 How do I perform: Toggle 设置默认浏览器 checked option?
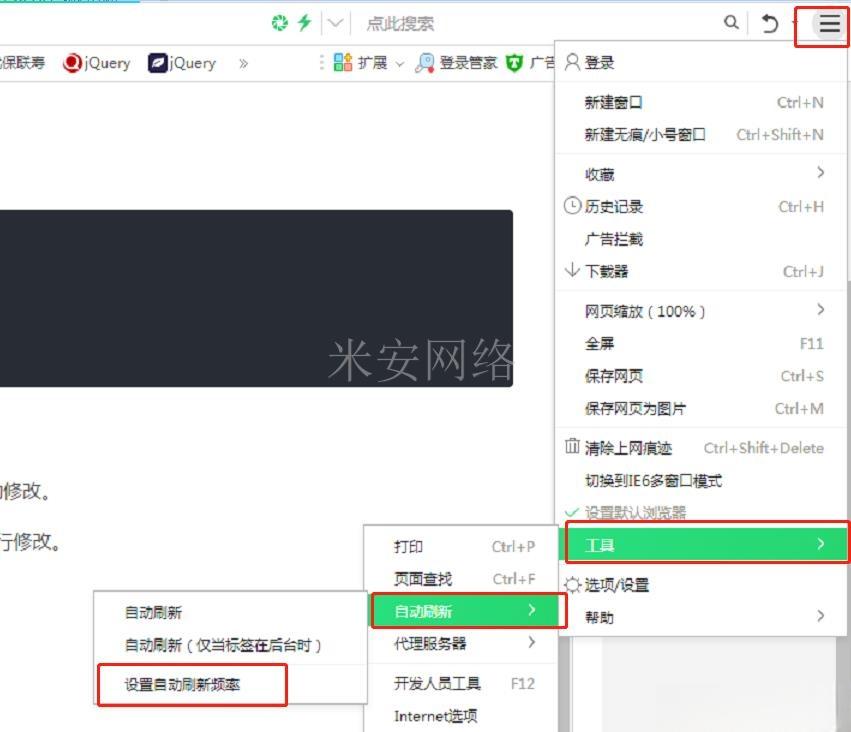click(636, 513)
